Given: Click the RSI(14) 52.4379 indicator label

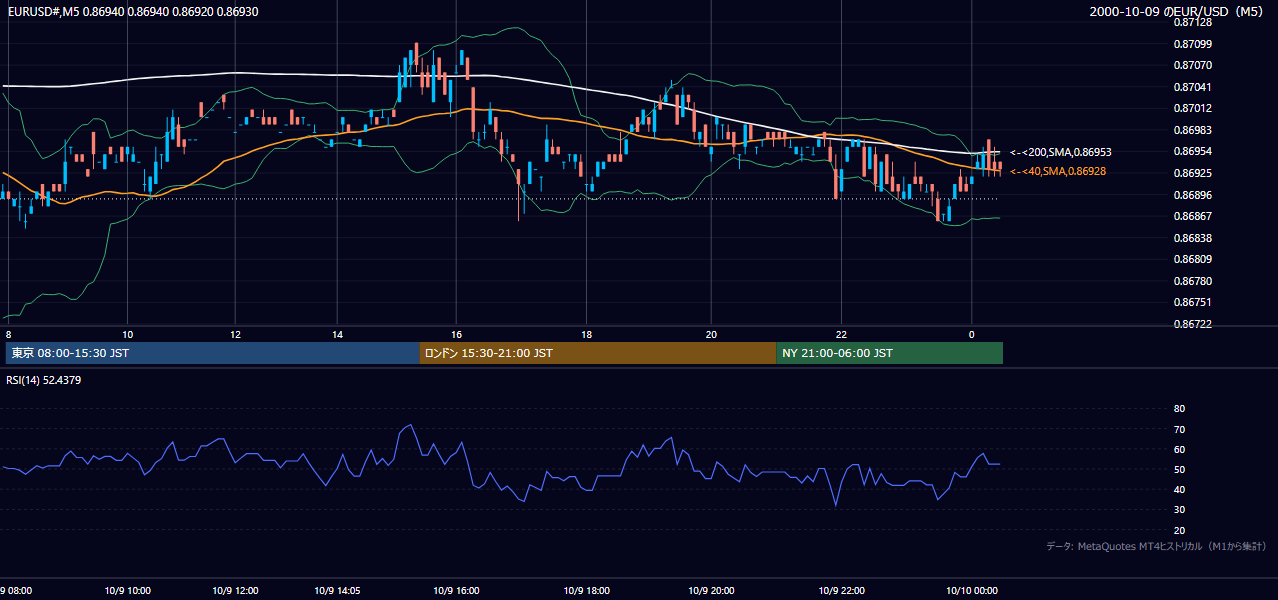Looking at the screenshot, I should click(x=44, y=380).
